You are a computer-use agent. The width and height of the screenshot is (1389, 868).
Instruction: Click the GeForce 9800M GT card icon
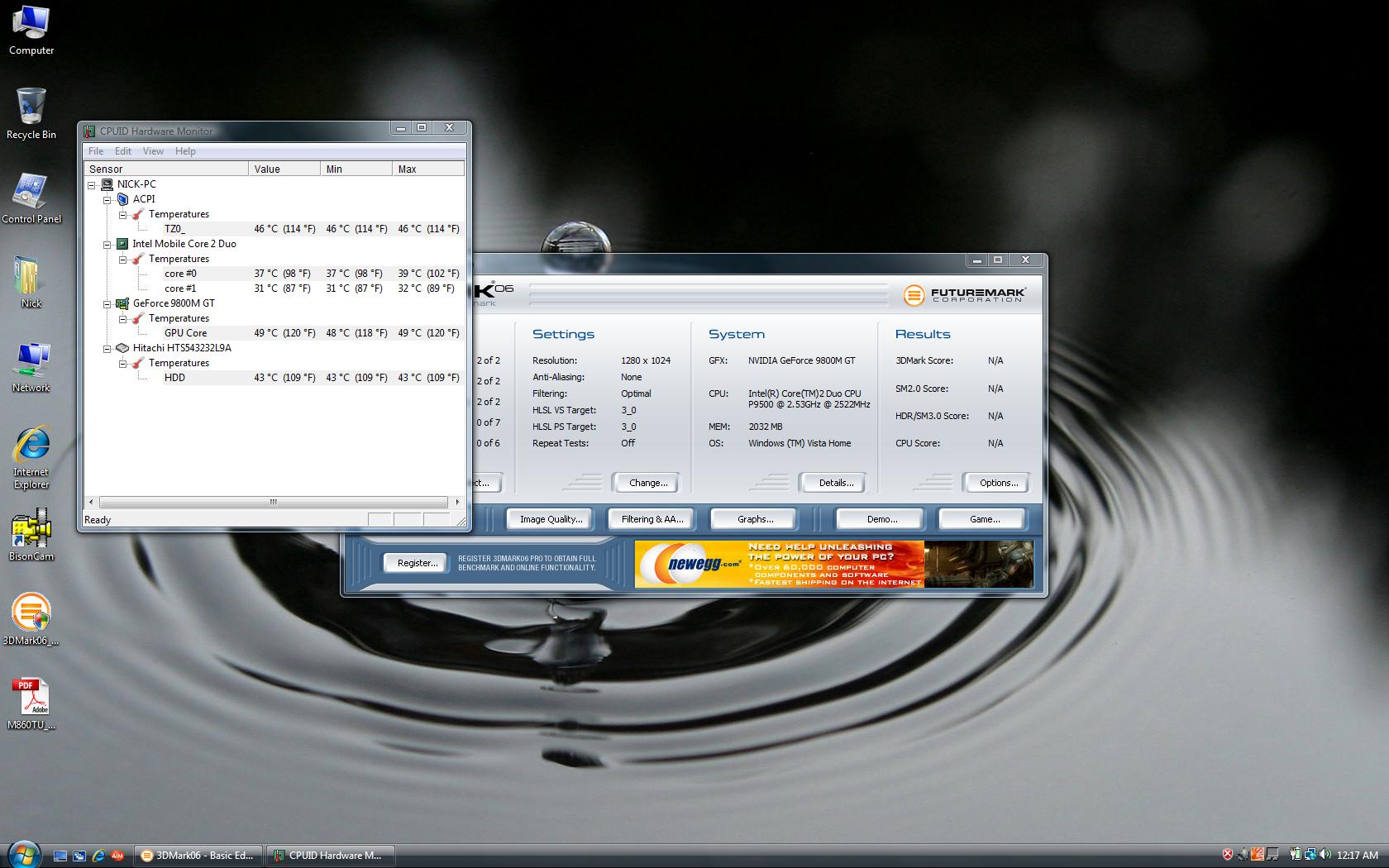[x=122, y=303]
